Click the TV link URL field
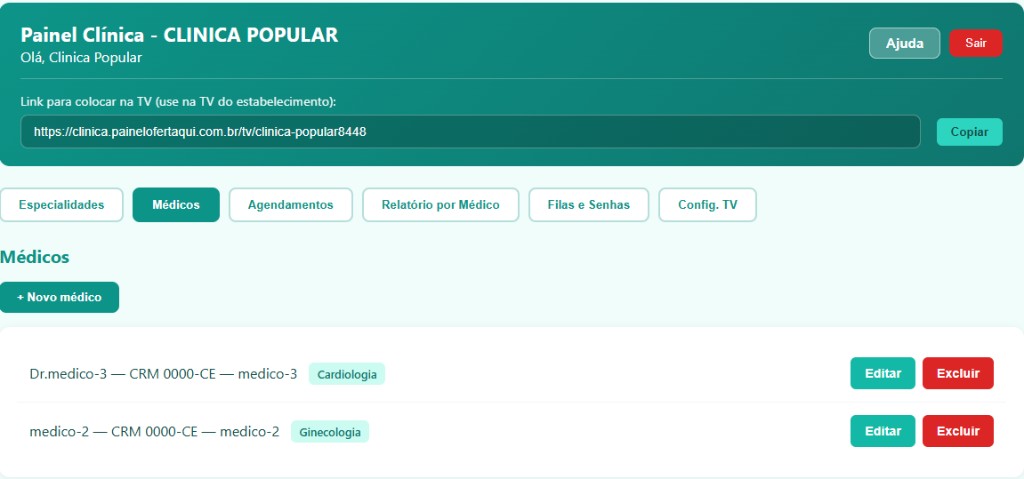Screen dimensions: 1024x479 (x=470, y=131)
